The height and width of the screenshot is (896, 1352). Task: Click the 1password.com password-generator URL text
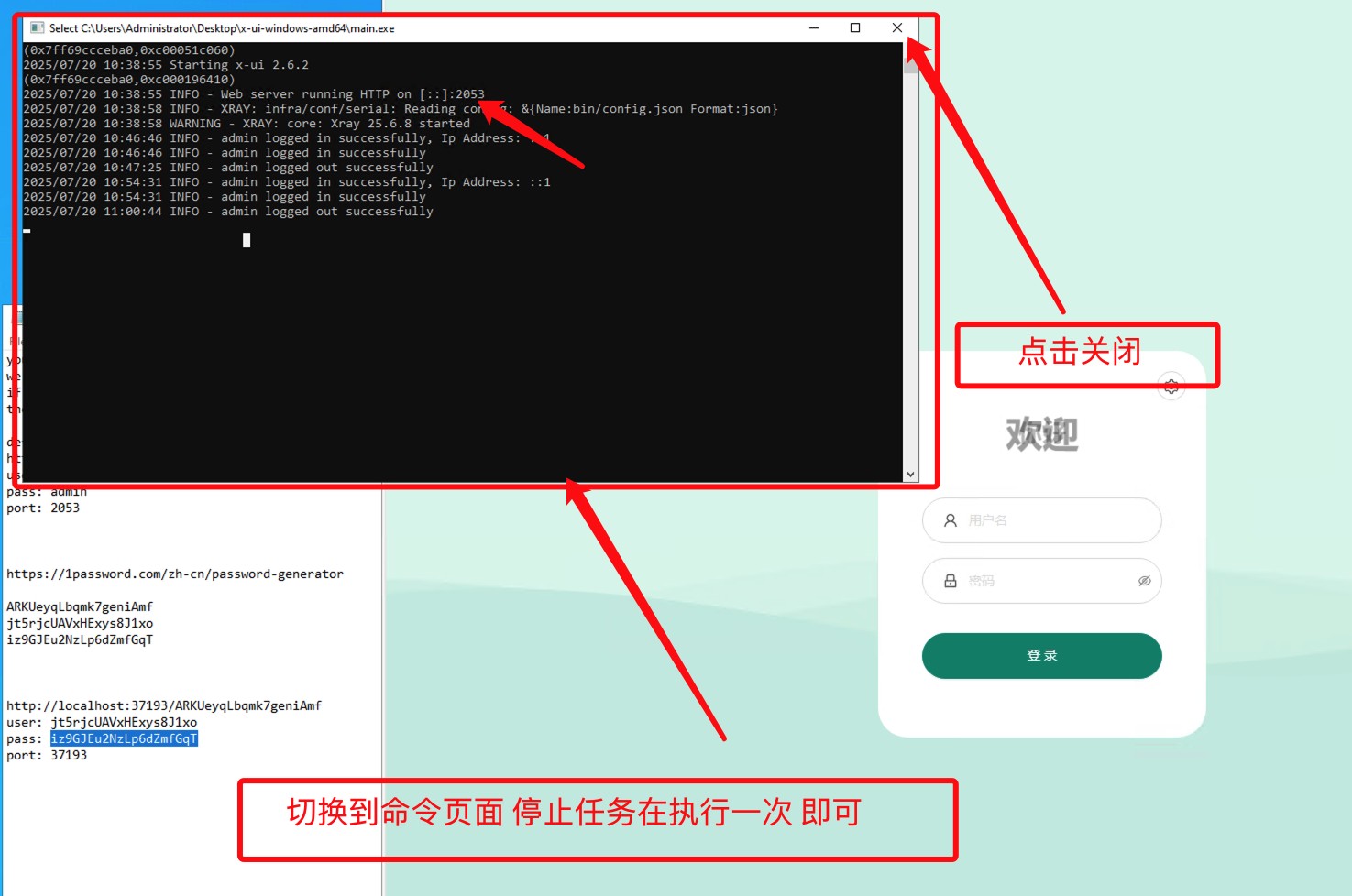click(x=175, y=574)
